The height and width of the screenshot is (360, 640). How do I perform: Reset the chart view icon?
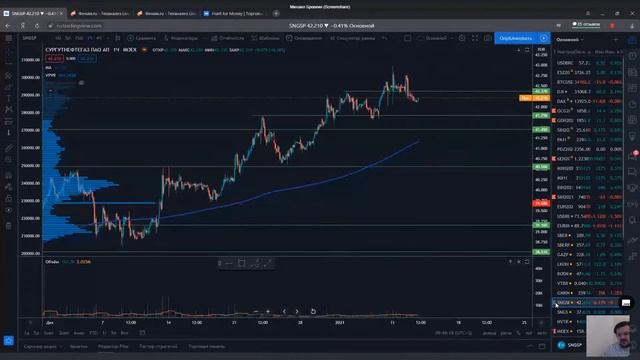[313, 311]
